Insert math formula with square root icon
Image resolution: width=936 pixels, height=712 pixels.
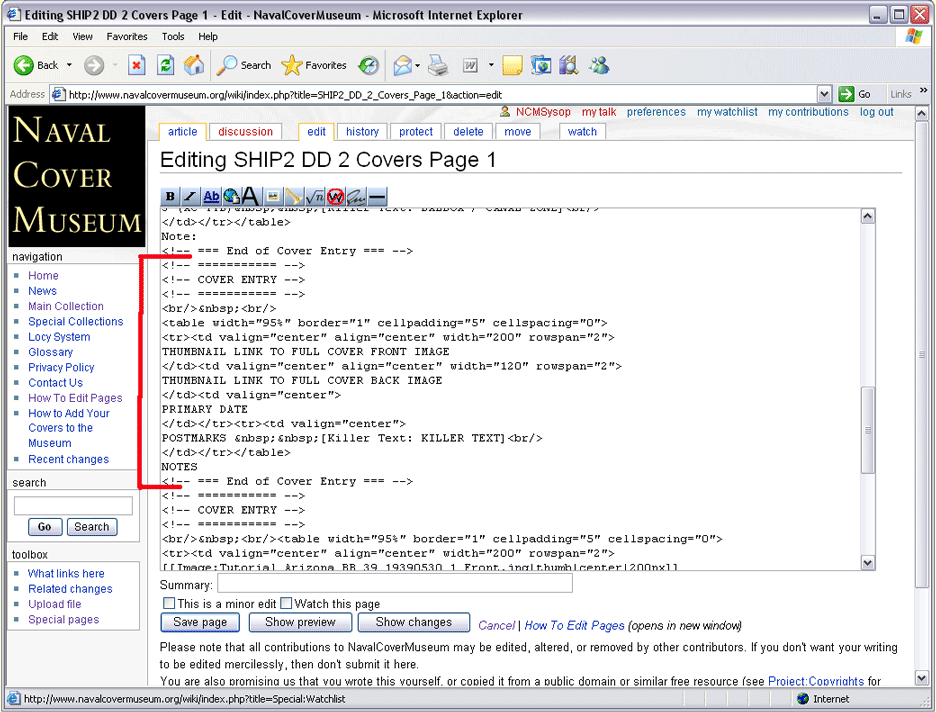(x=314, y=197)
